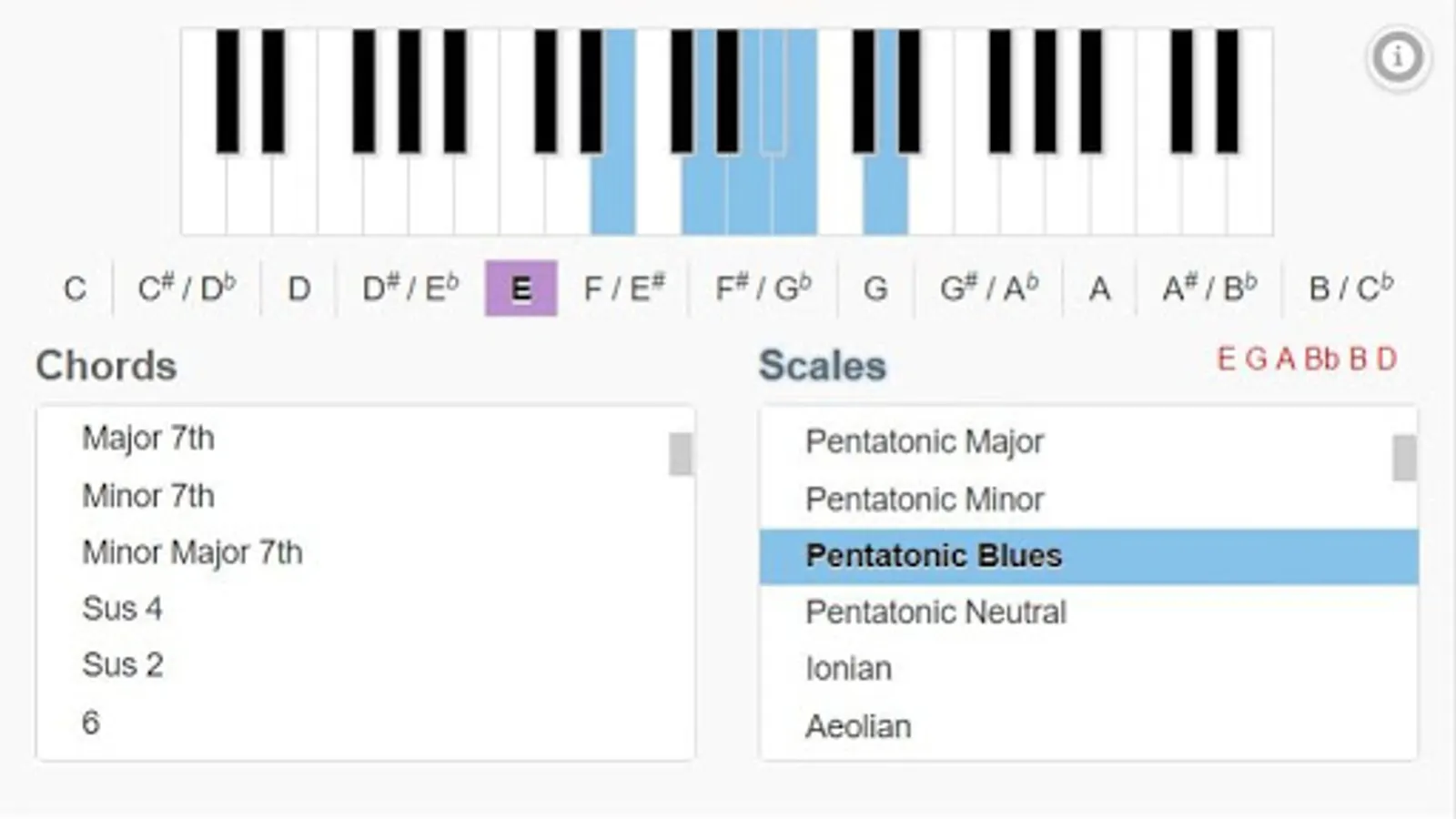Select the Pentatonic Minor scale

pyautogui.click(x=924, y=500)
